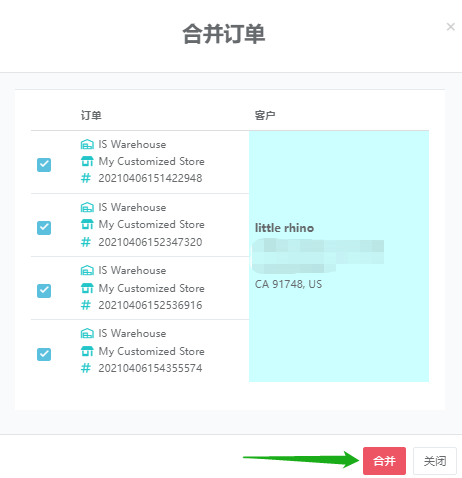Click warehouse icon of order 20210406154355574
This screenshot has height=478, width=462.
click(x=87, y=333)
